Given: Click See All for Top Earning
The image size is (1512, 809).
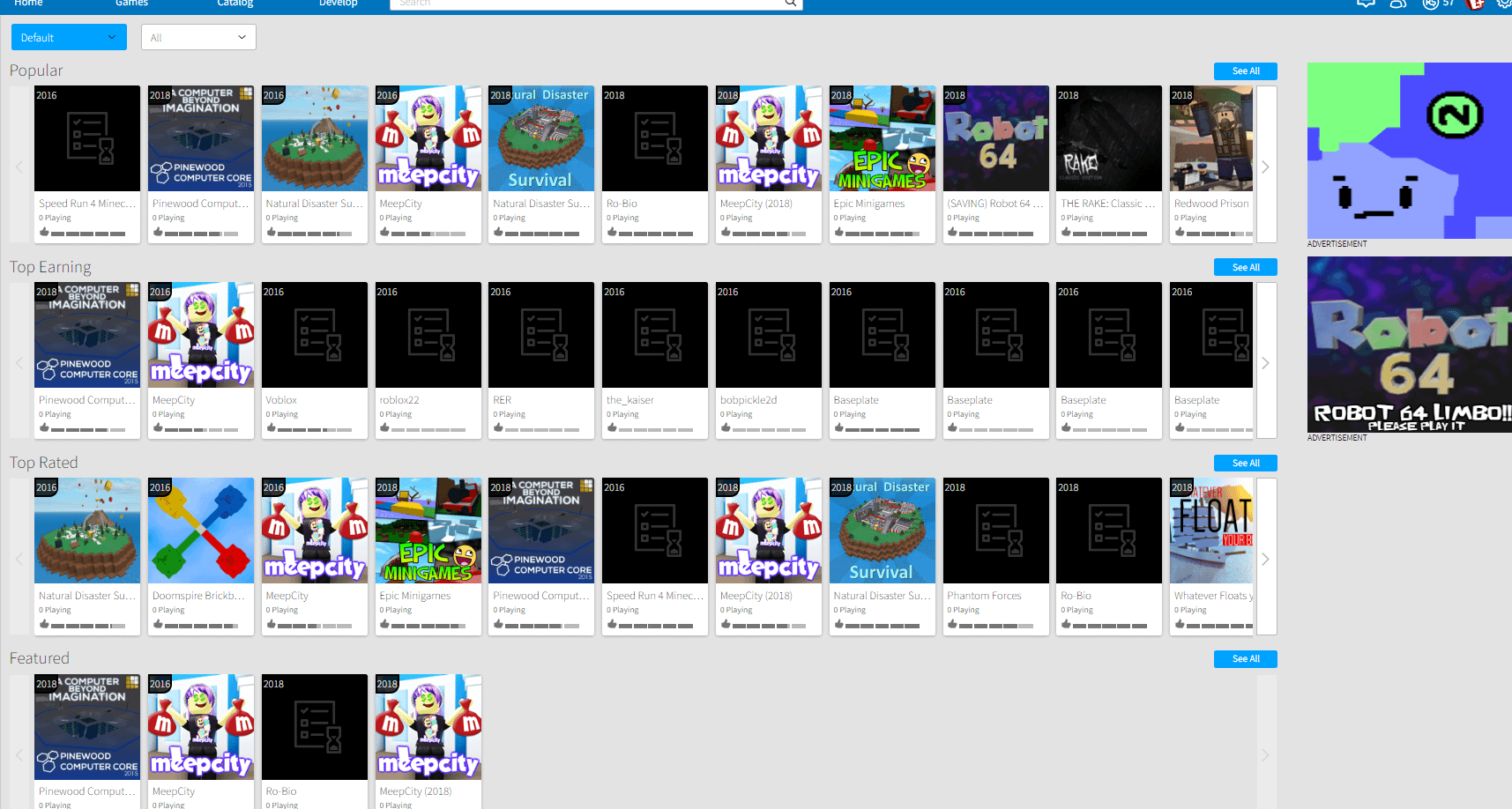Looking at the screenshot, I should [x=1246, y=267].
